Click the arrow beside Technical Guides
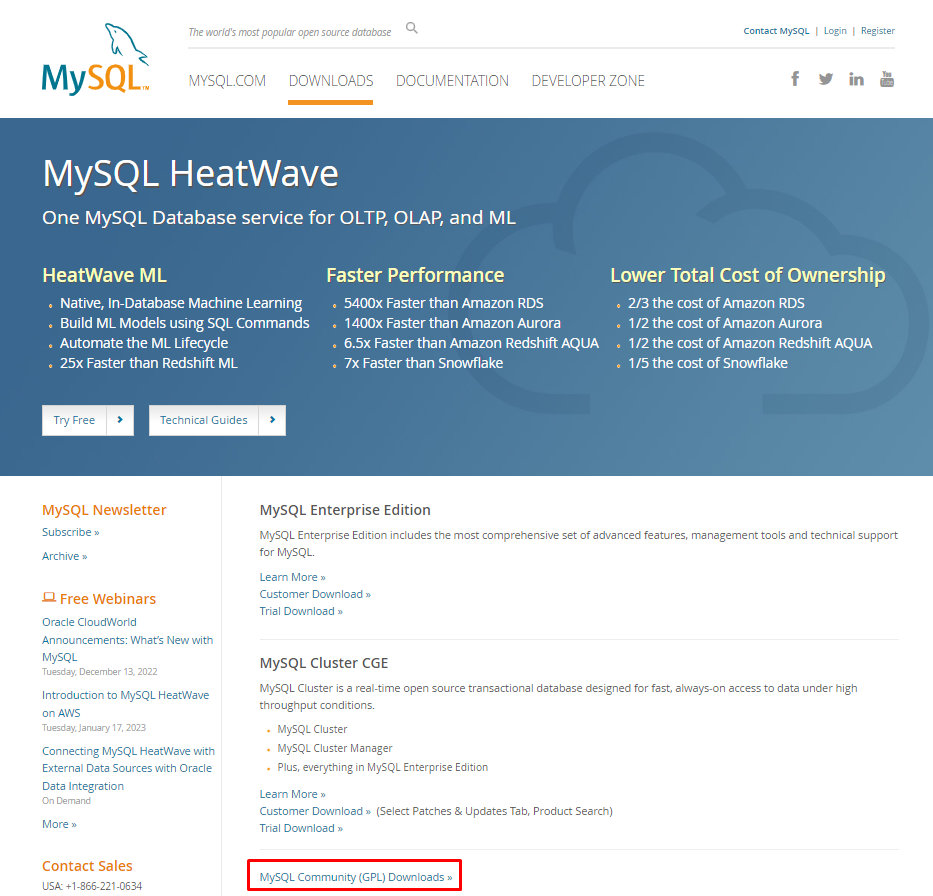Viewport: 933px width, 896px height. click(x=273, y=420)
